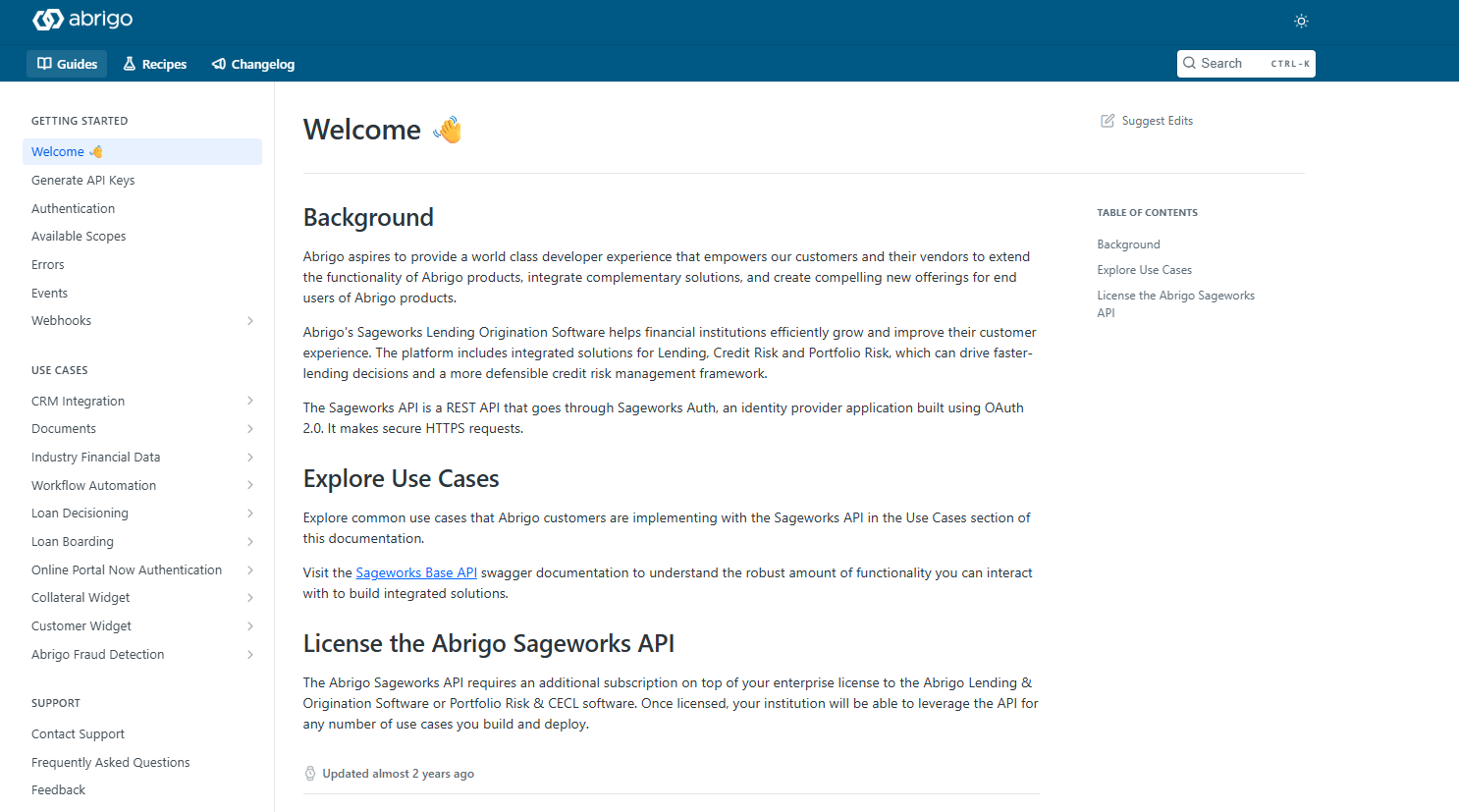Open Contact Support page
Viewport: 1459px width, 812px height.
pyautogui.click(x=79, y=734)
